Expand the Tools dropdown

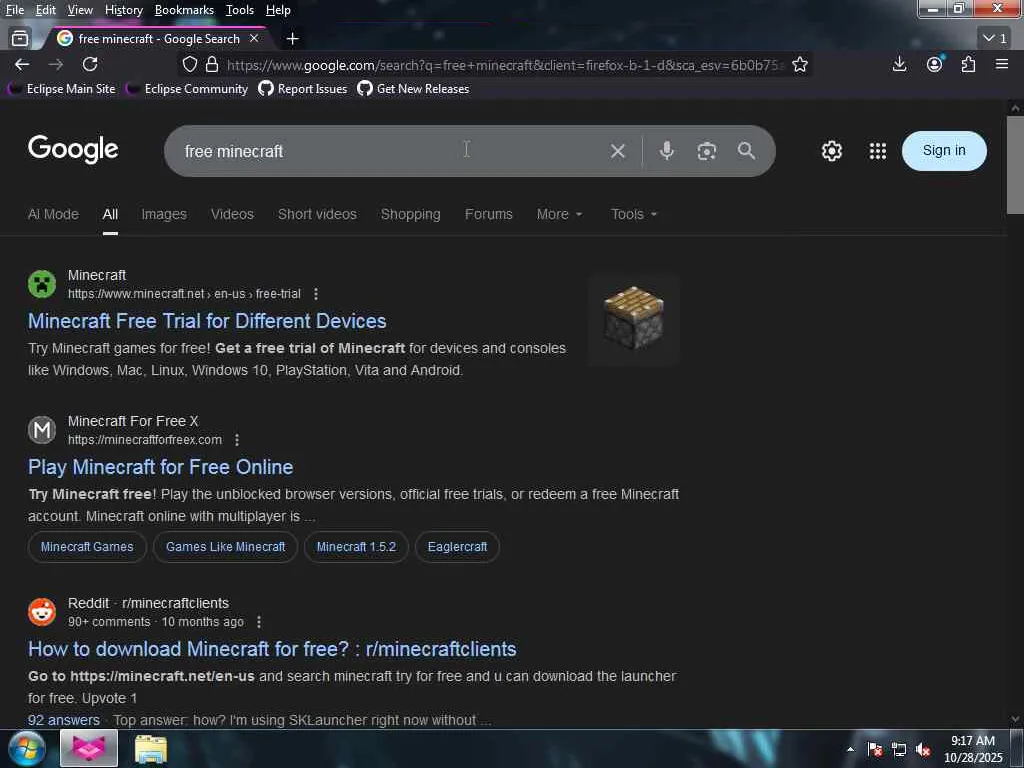(634, 214)
